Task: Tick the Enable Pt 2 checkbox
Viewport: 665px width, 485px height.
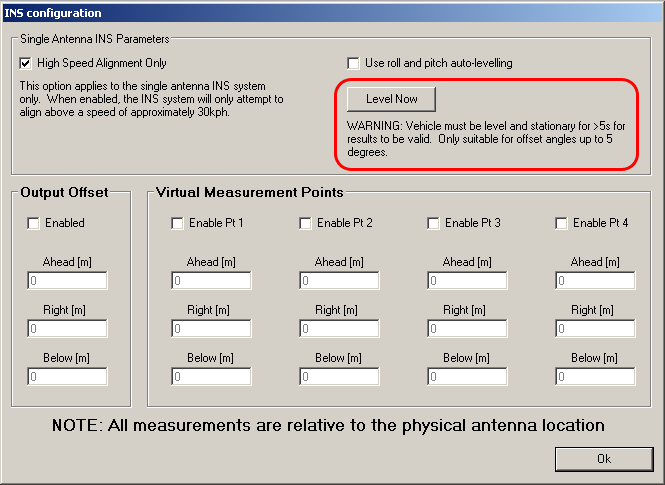Action: click(305, 223)
